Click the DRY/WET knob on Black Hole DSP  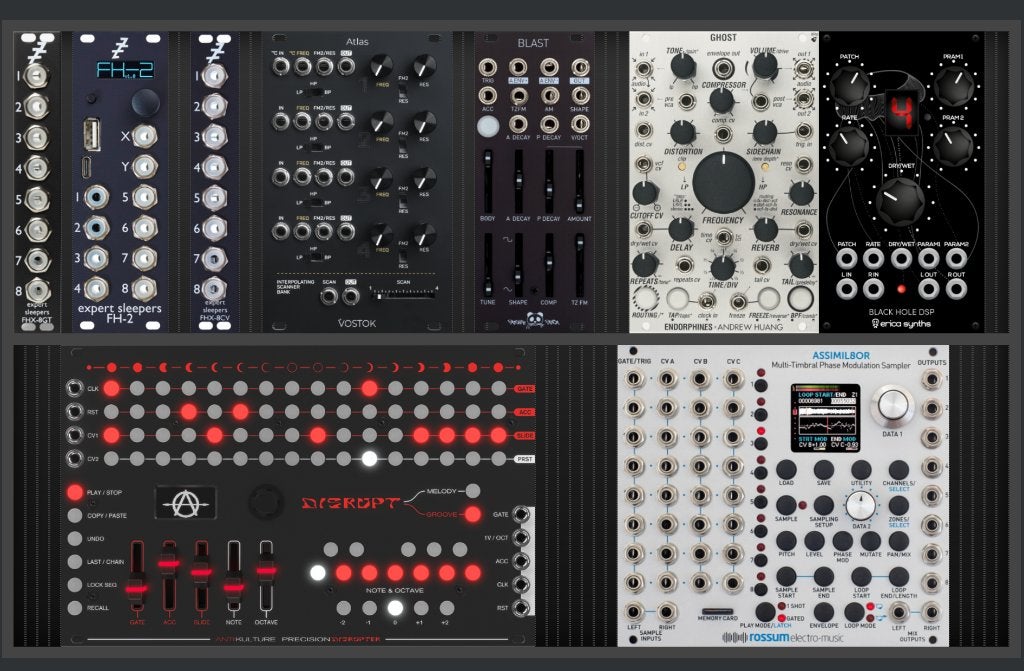click(x=900, y=202)
